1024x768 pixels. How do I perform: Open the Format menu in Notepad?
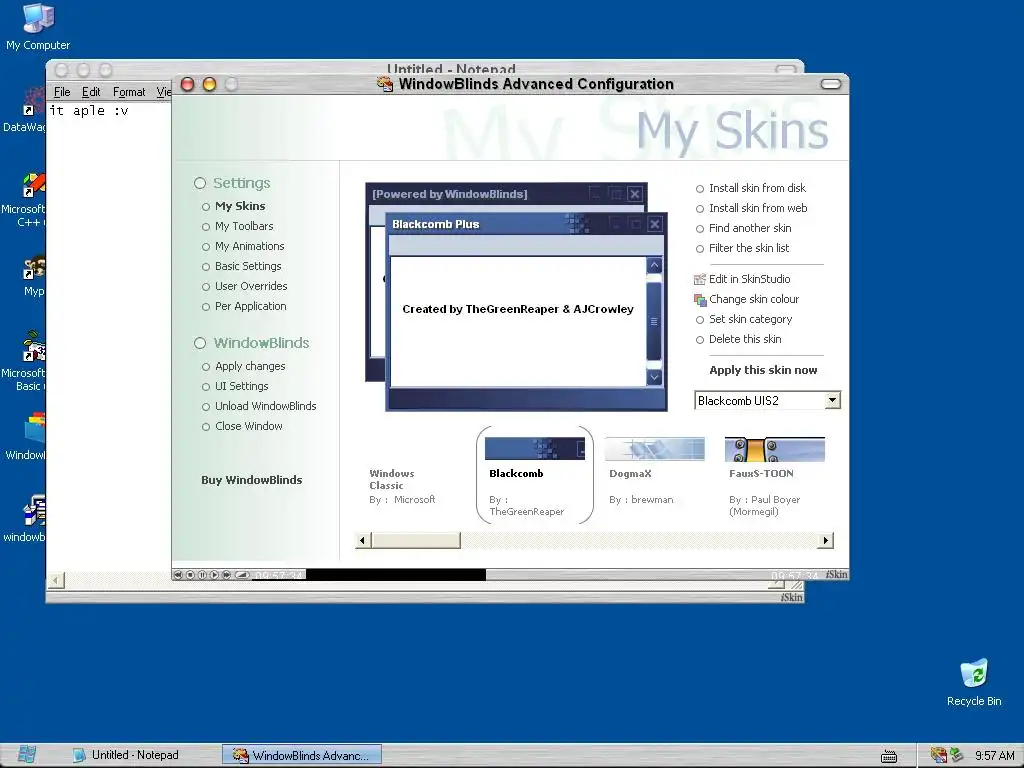pyautogui.click(x=129, y=92)
